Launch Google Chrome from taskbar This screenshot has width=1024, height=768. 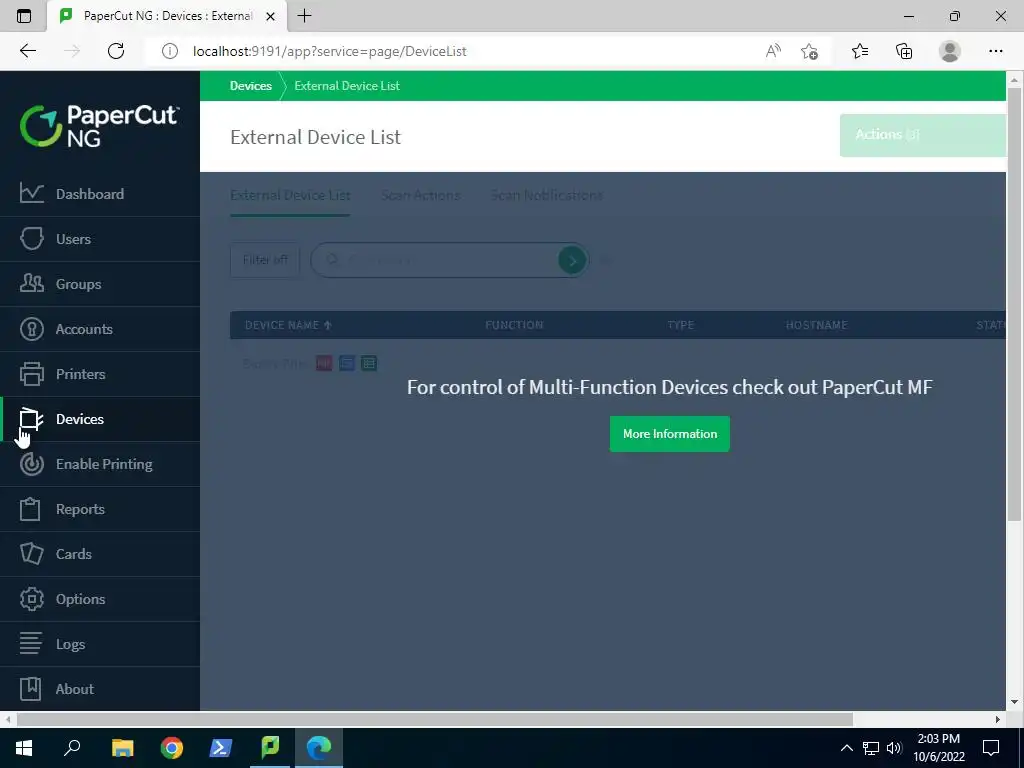click(172, 748)
